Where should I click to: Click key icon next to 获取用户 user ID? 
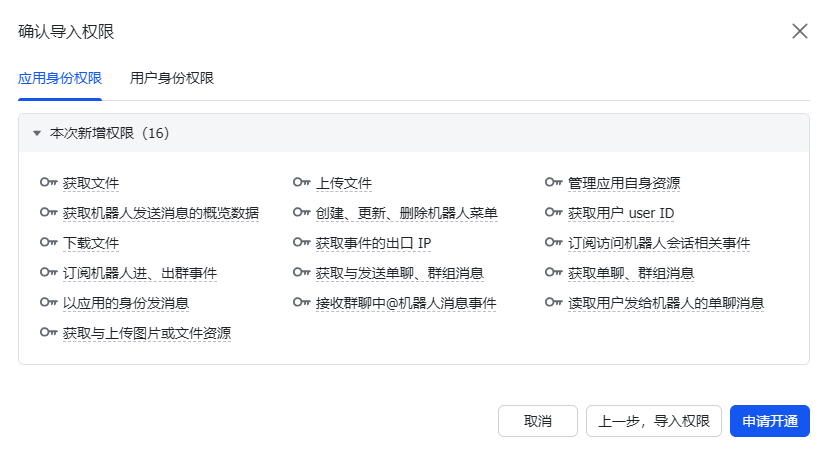(553, 213)
